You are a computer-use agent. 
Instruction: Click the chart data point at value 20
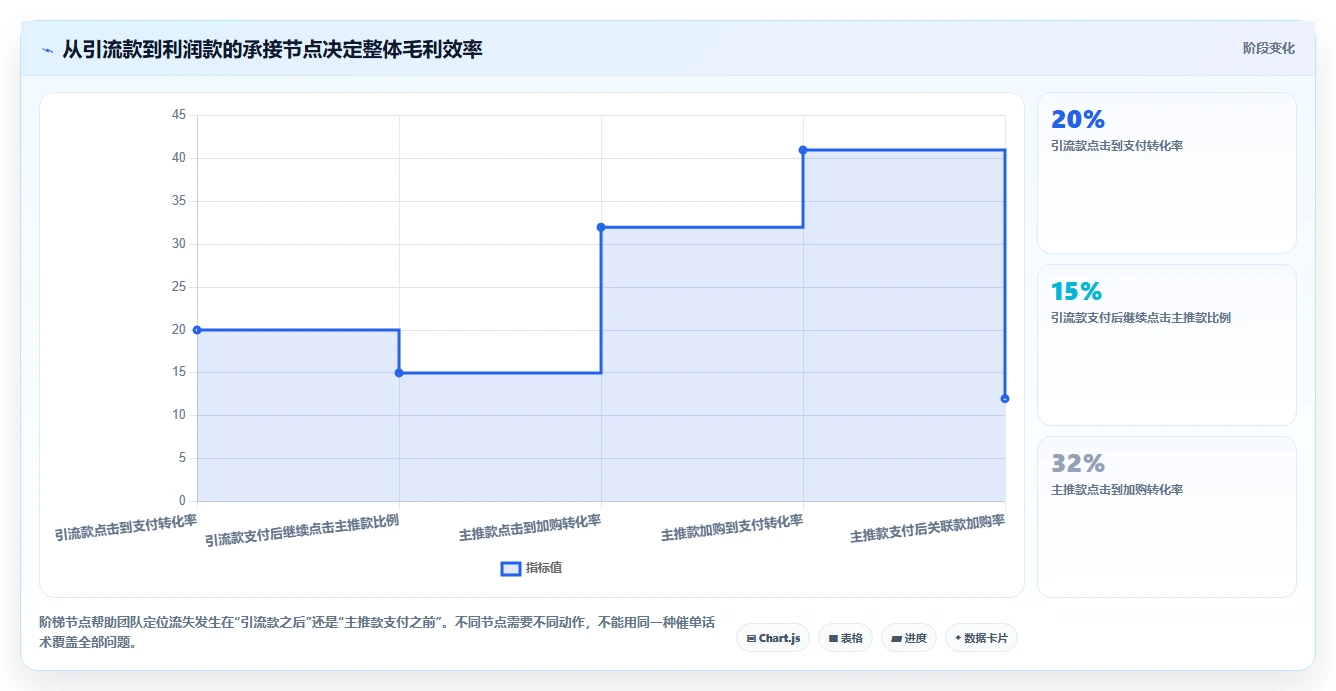pos(197,330)
